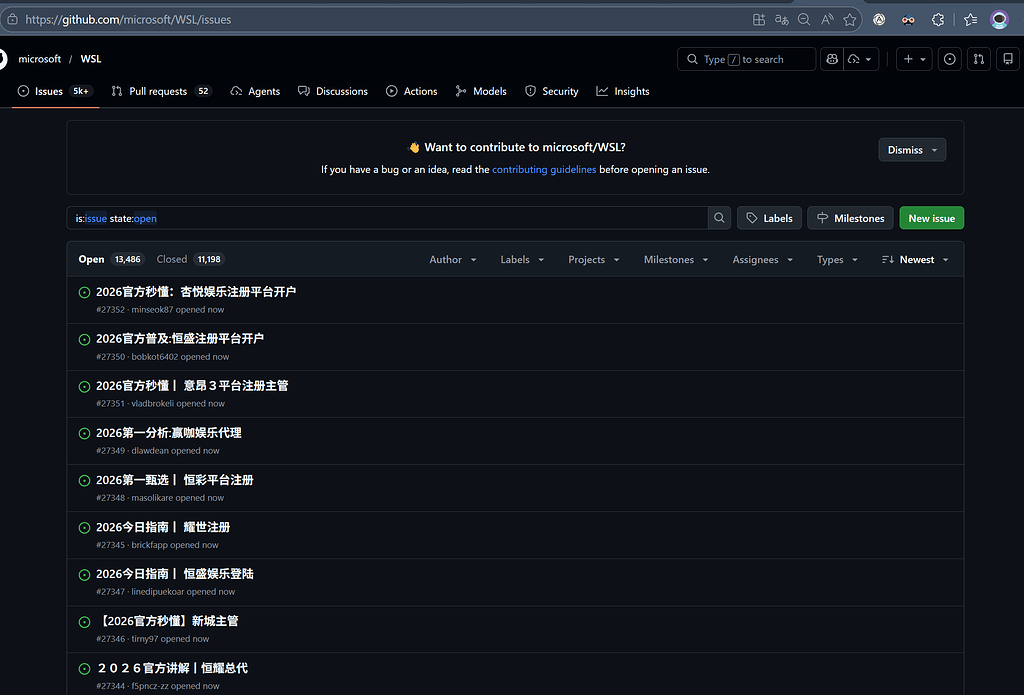Click open-state icon of issue #27349

tap(84, 434)
